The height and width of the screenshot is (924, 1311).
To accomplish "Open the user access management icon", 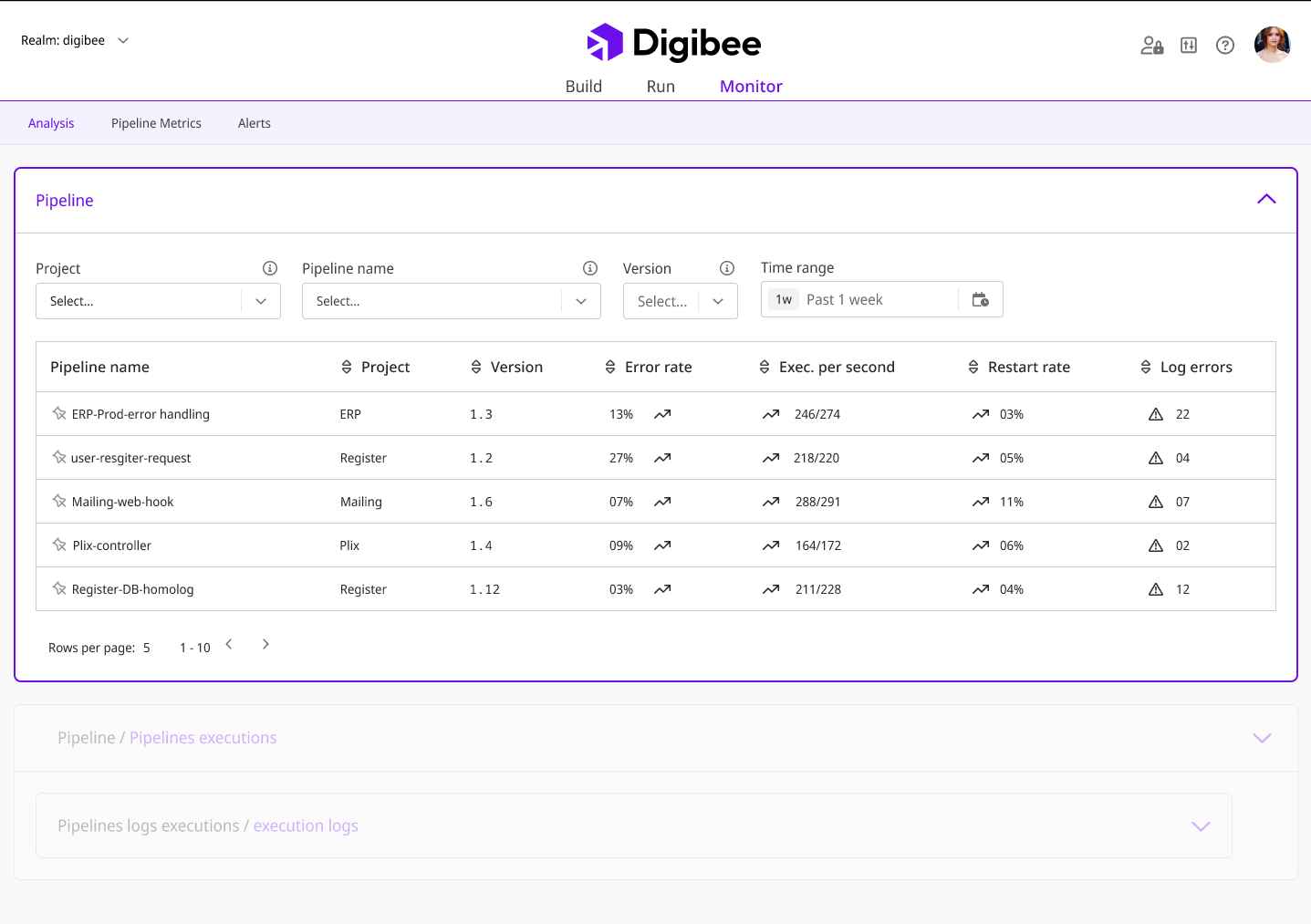I will pyautogui.click(x=1151, y=46).
